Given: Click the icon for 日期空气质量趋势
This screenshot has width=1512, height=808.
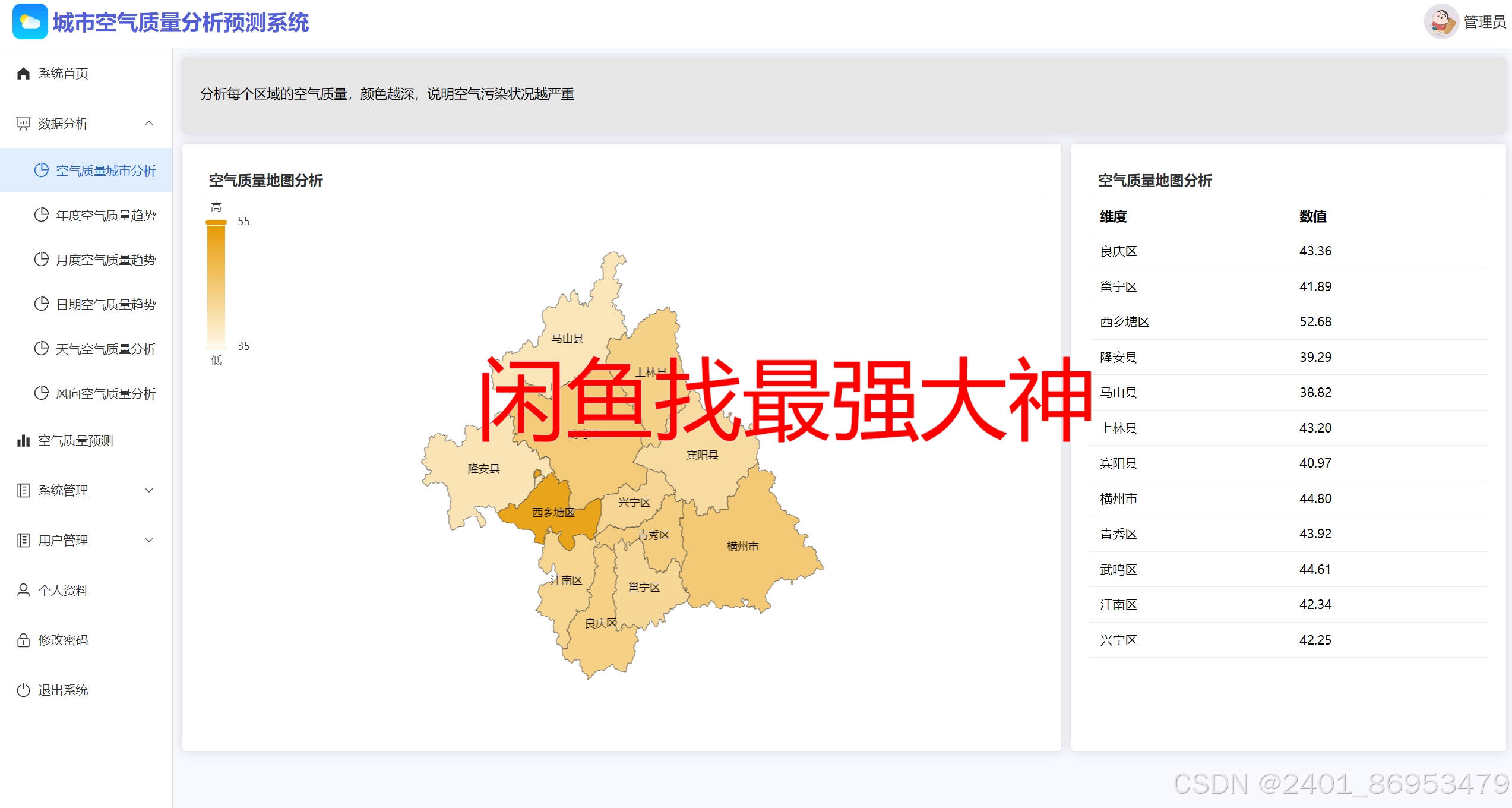Looking at the screenshot, I should pos(41,304).
